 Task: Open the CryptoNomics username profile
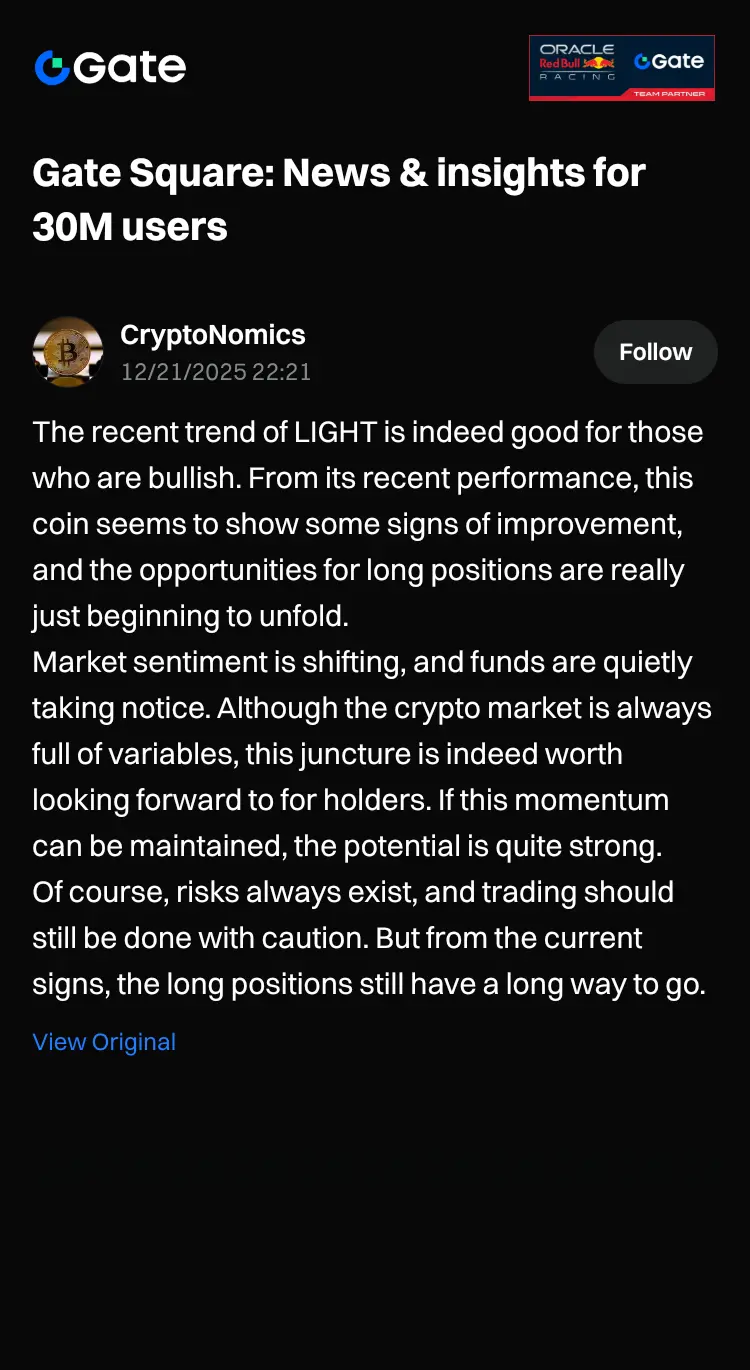pos(212,335)
